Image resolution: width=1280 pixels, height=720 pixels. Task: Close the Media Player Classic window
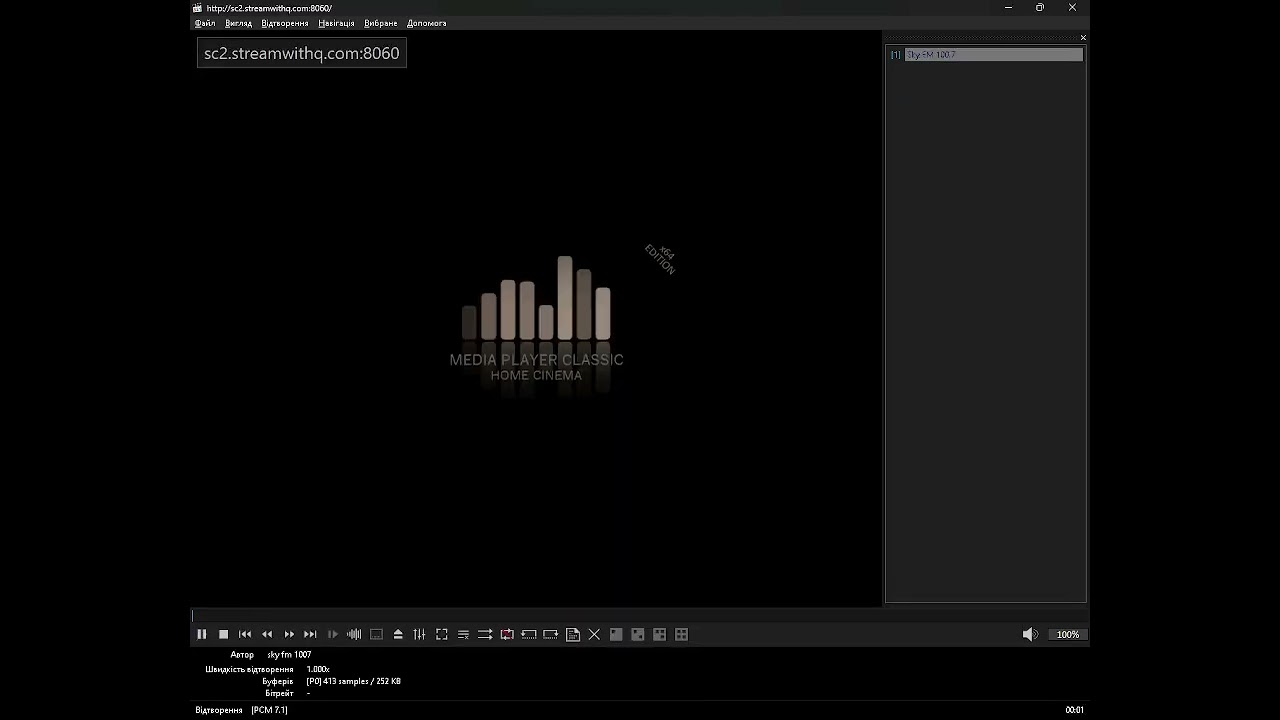1072,8
